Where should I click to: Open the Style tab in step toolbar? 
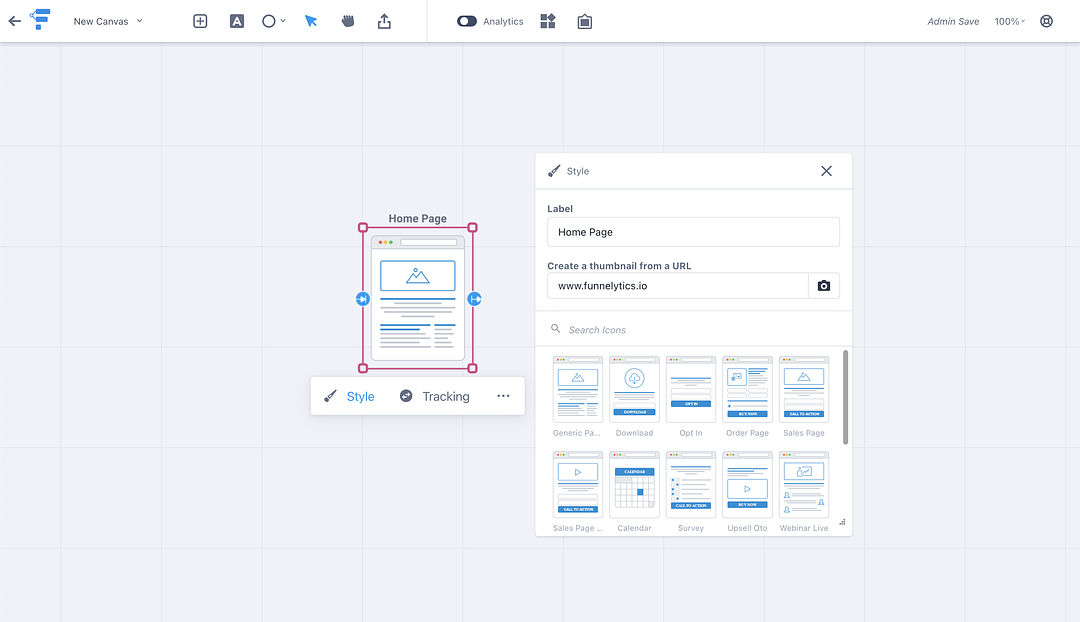[350, 396]
